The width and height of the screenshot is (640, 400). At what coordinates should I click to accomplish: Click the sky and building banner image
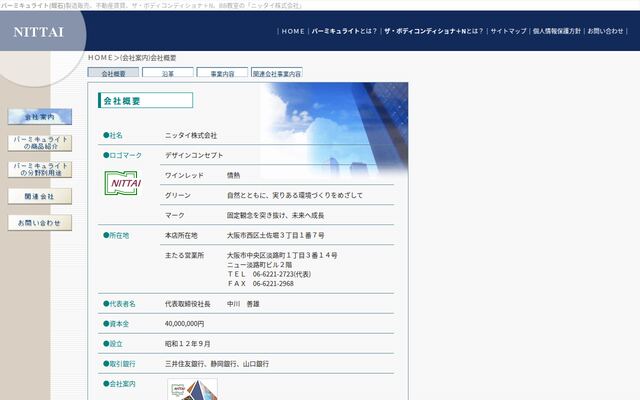tap(334, 131)
